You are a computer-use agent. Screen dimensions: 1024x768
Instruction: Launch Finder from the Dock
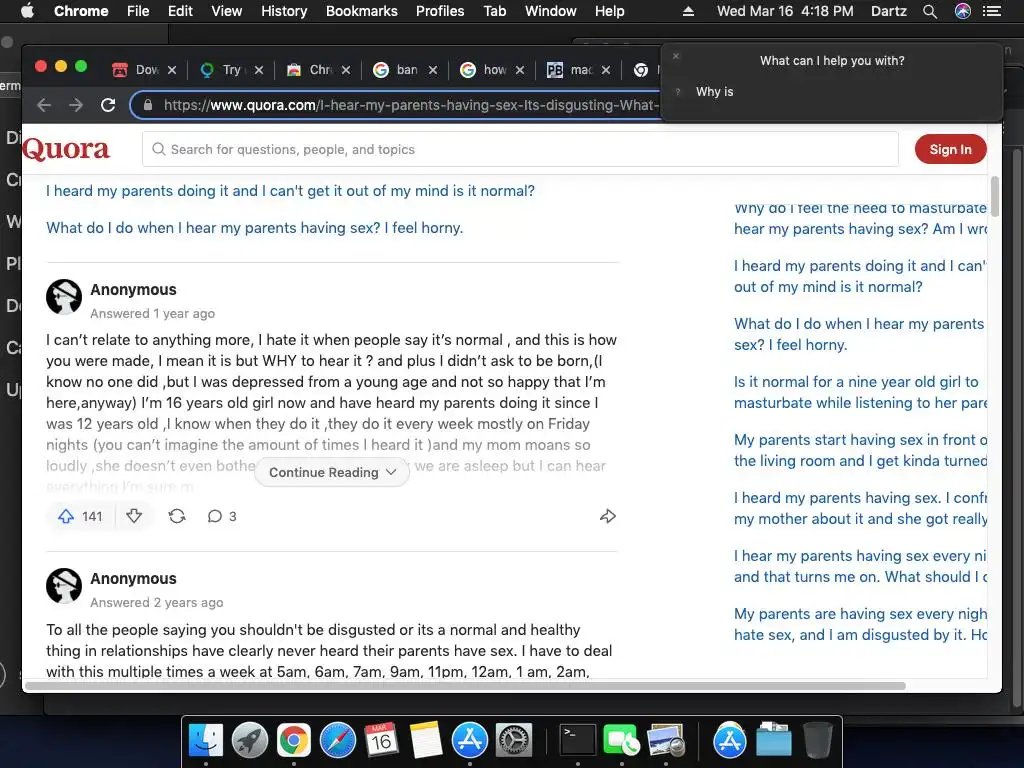206,741
